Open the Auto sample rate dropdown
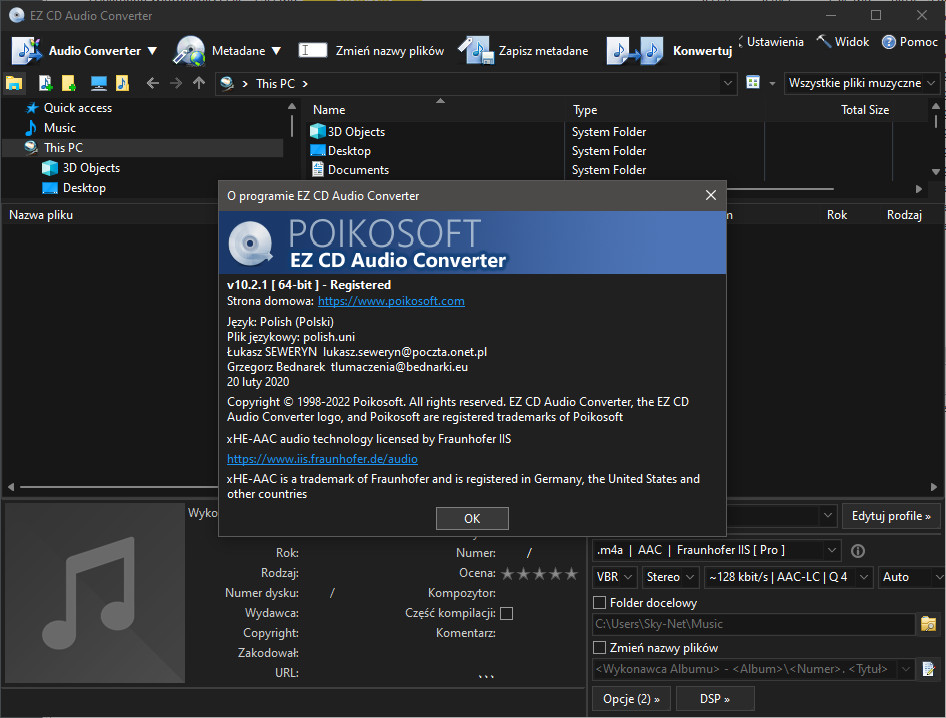The image size is (946, 718). pyautogui.click(x=911, y=577)
